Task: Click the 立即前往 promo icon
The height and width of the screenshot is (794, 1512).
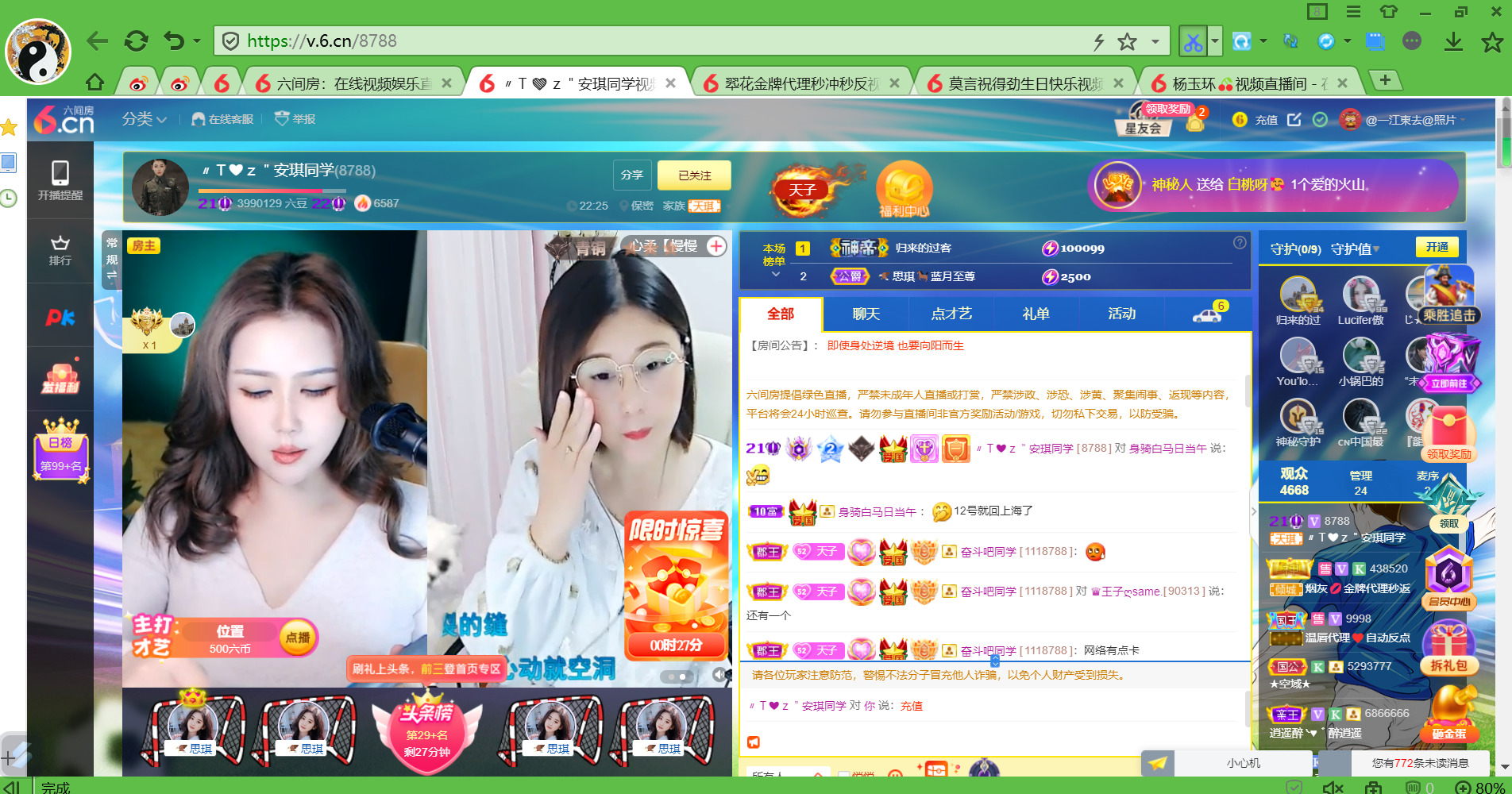Action: (x=1452, y=364)
